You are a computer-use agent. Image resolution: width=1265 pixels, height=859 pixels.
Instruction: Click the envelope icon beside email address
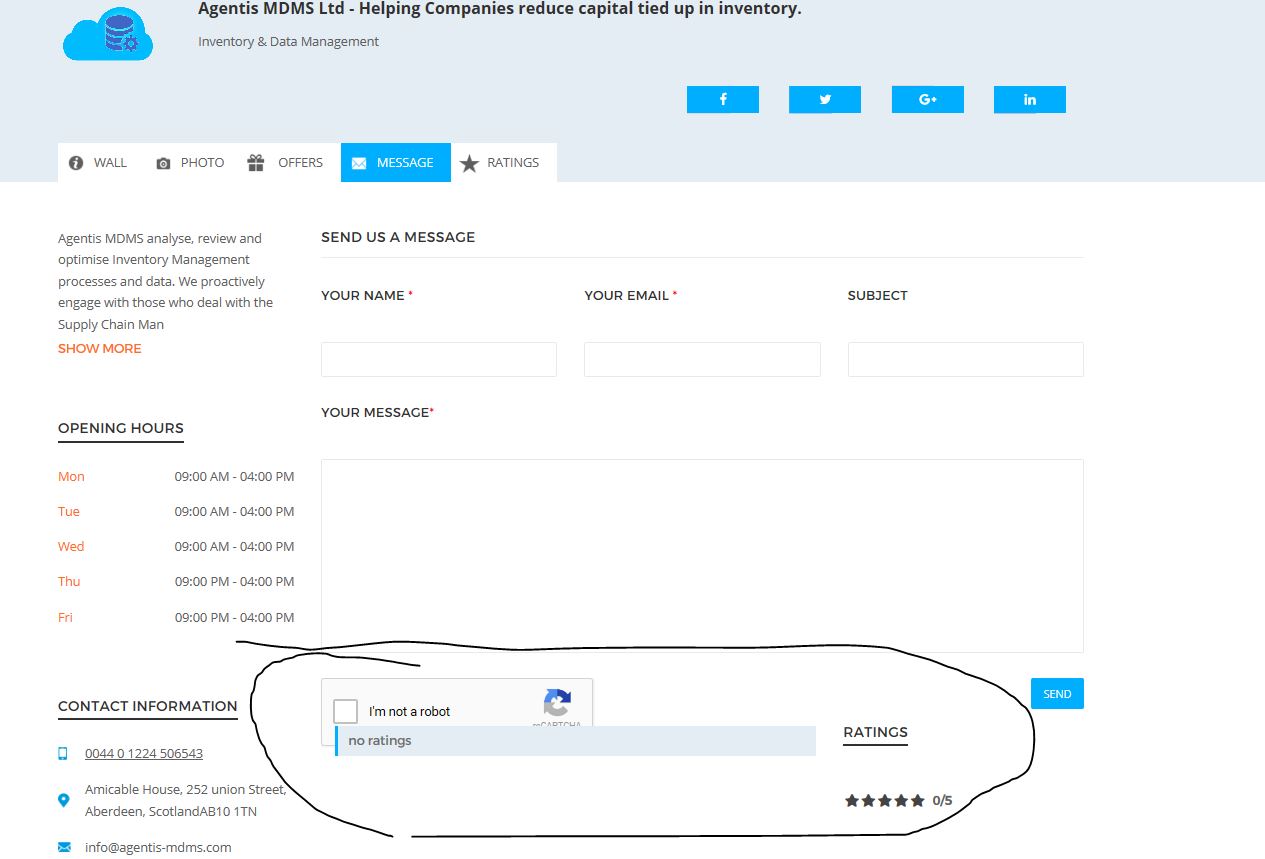(x=64, y=847)
